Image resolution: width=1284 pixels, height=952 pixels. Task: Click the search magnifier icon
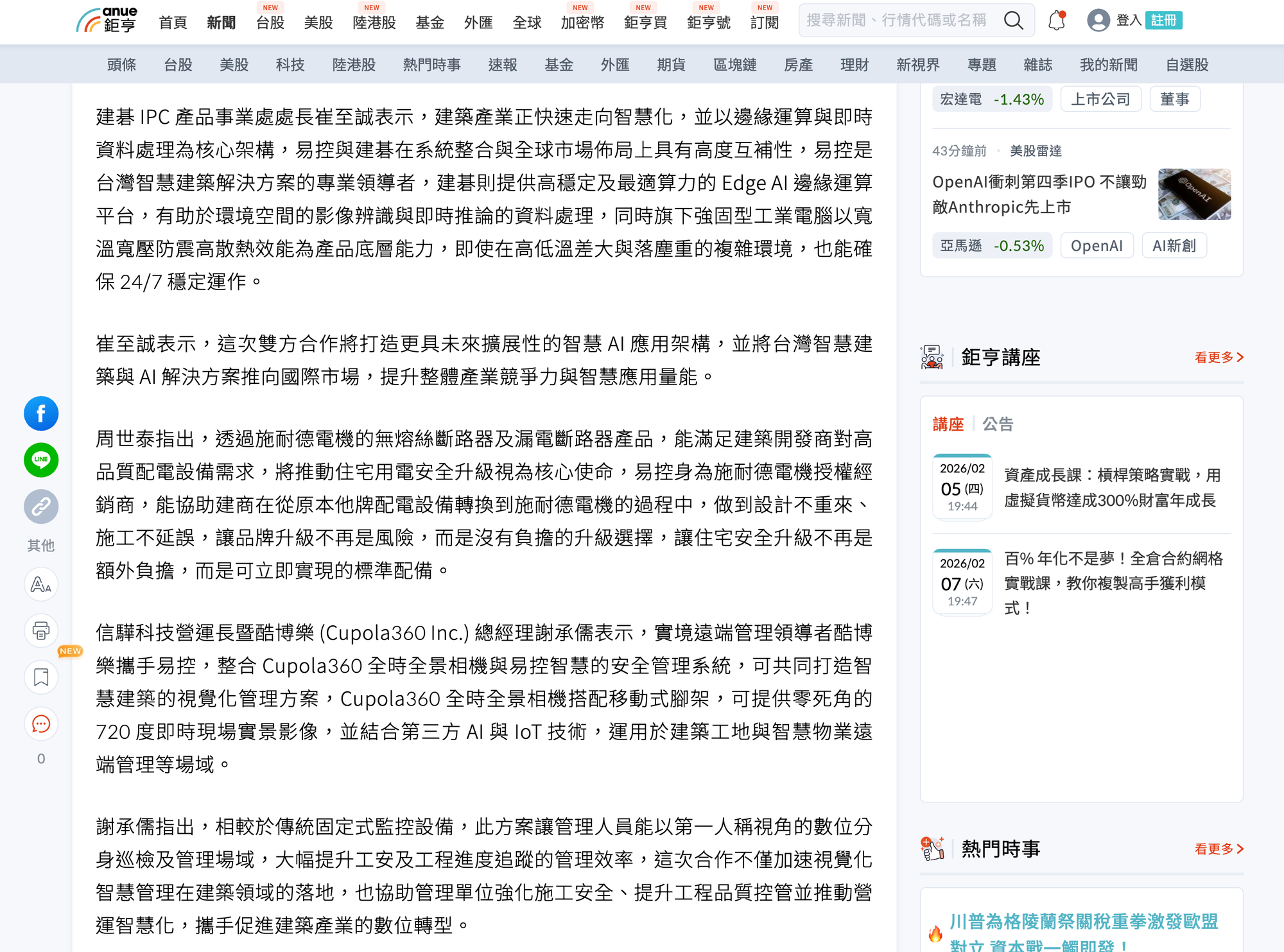(x=1013, y=21)
